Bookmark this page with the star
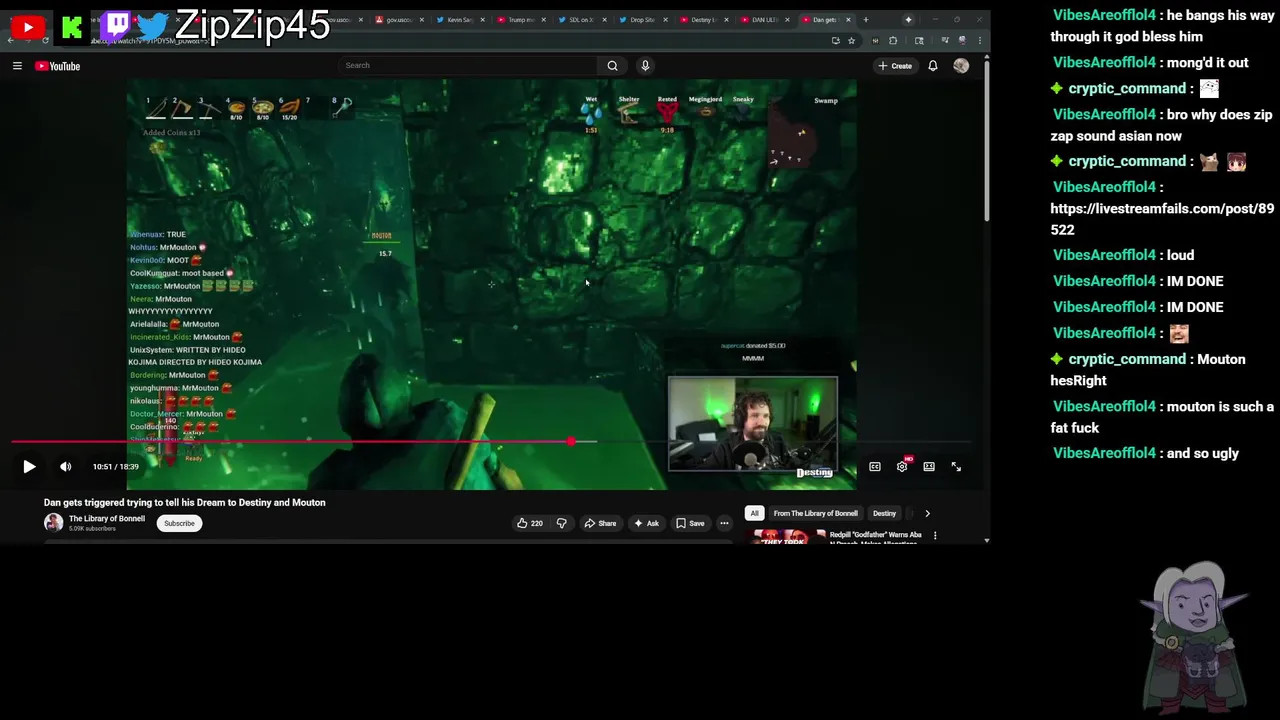The image size is (1280, 720). pos(851,41)
